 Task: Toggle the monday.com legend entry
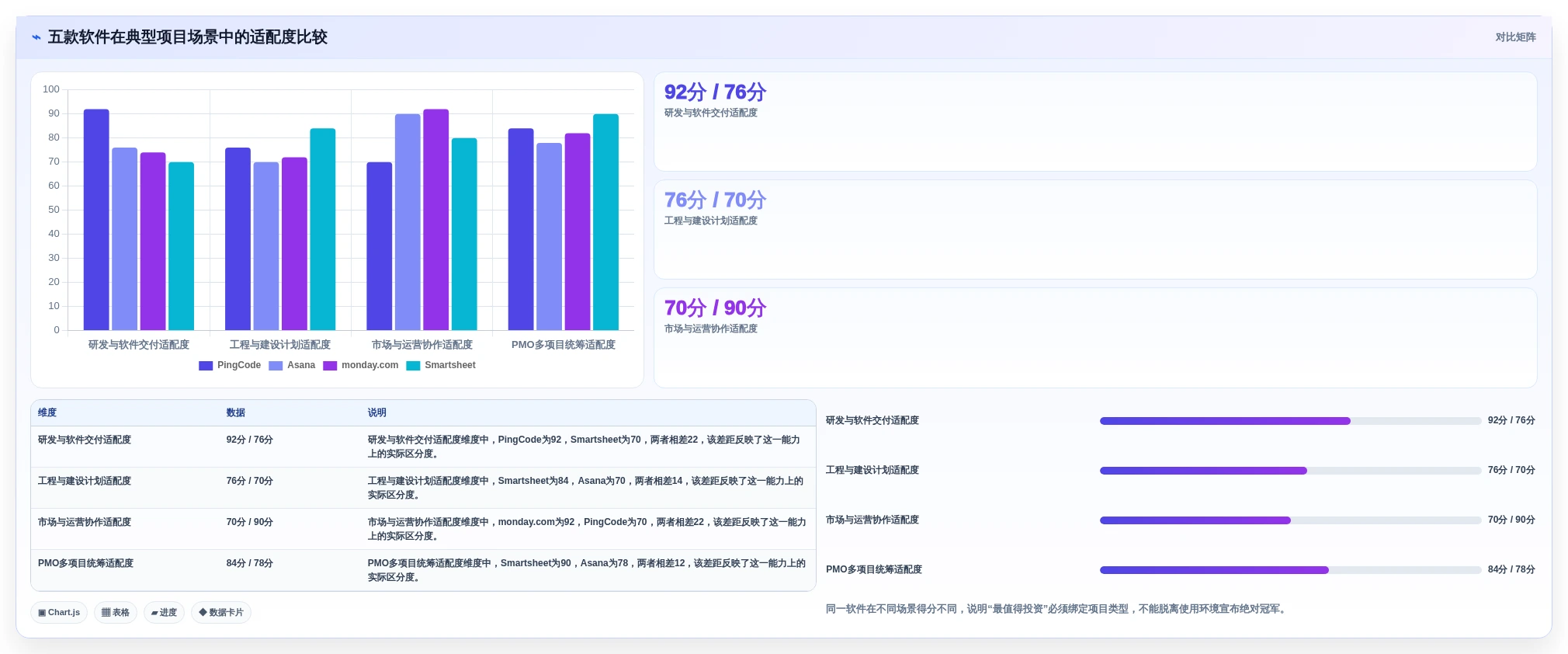pyautogui.click(x=361, y=365)
